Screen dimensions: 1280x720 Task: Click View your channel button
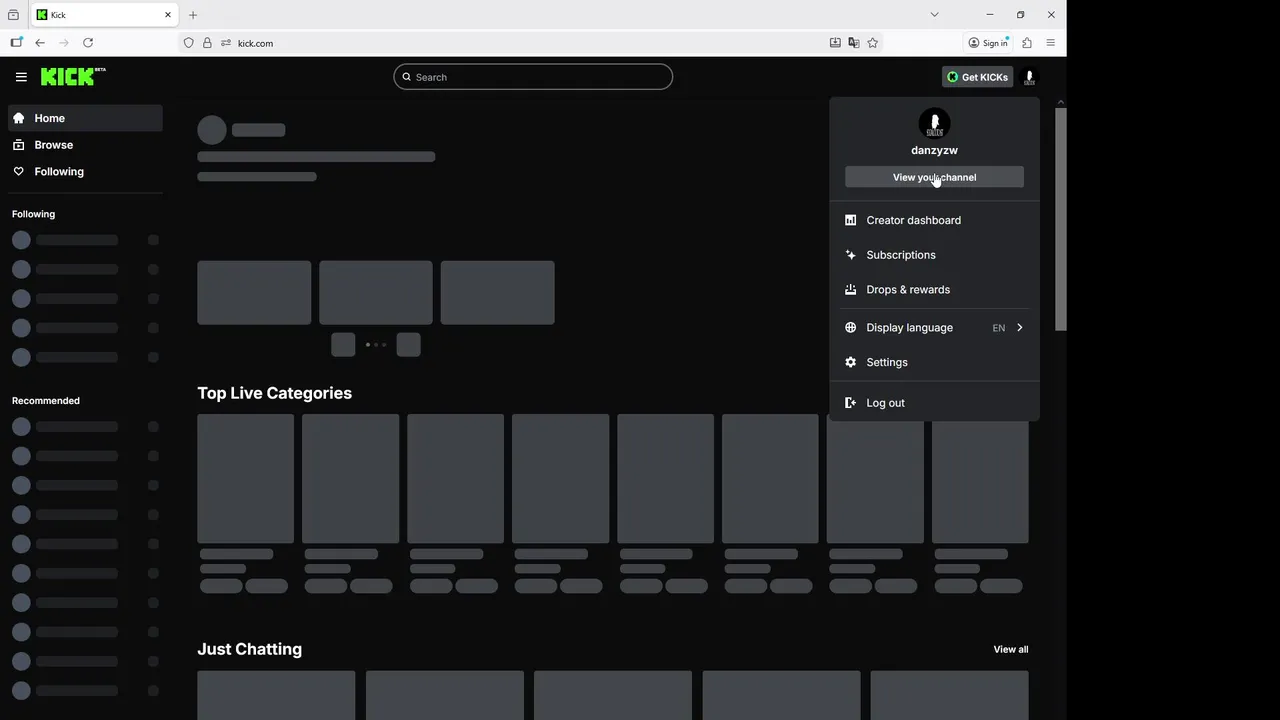(x=934, y=177)
